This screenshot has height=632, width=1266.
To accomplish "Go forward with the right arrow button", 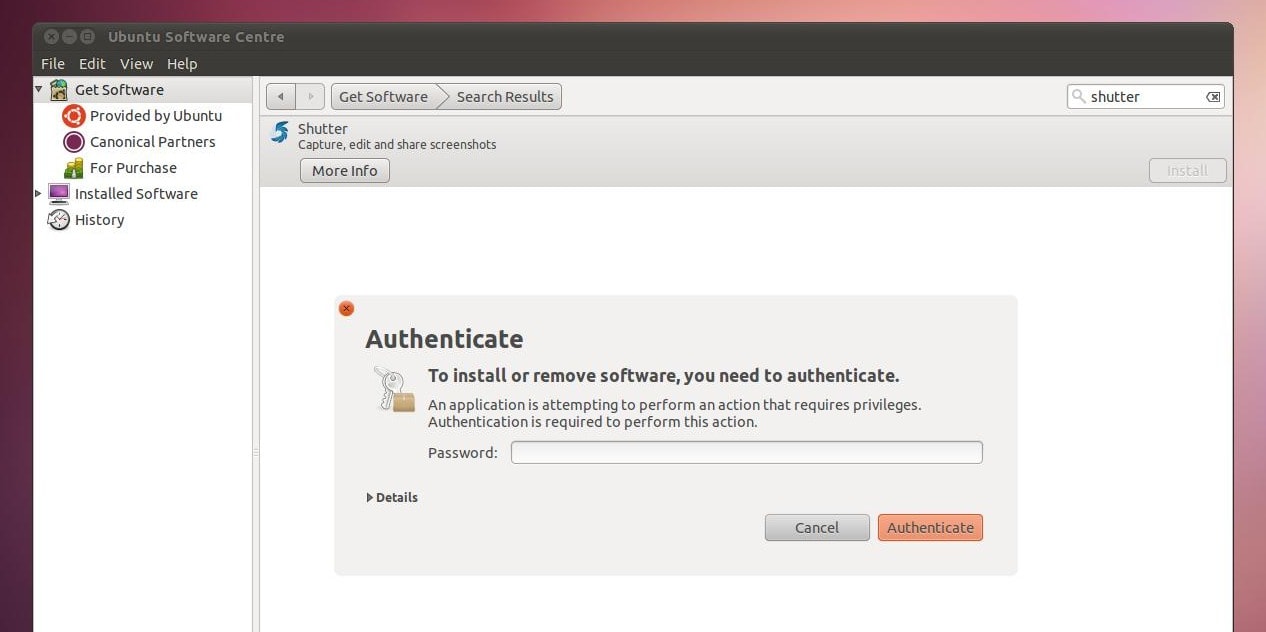I will tap(310, 97).
